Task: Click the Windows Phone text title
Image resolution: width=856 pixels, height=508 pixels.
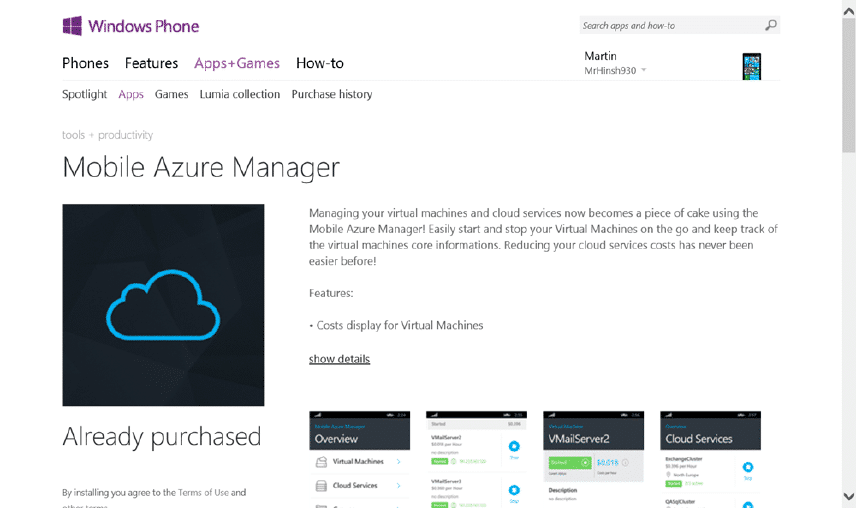Action: 144,26
